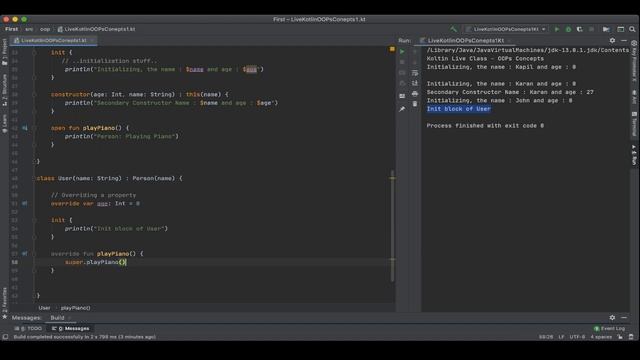Collapse the secondary constructor fold marker
The image size is (640, 360).
tap(34, 94)
